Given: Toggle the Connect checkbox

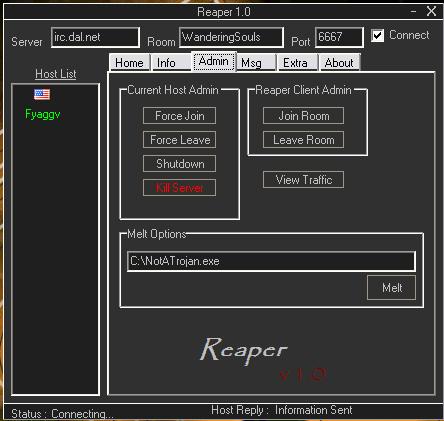Looking at the screenshot, I should click(x=377, y=35).
